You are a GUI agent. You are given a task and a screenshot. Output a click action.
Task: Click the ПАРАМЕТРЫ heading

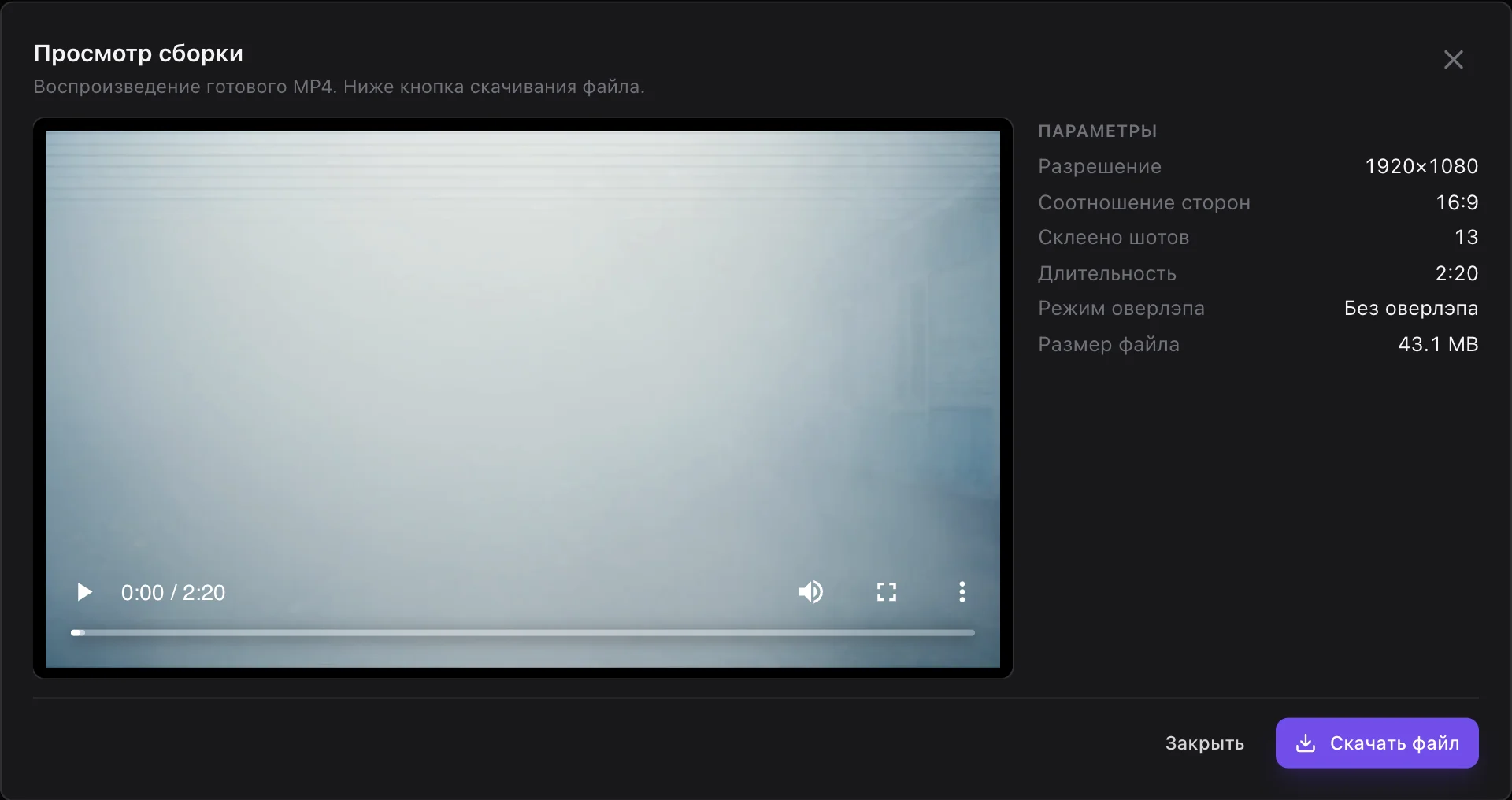(1098, 131)
